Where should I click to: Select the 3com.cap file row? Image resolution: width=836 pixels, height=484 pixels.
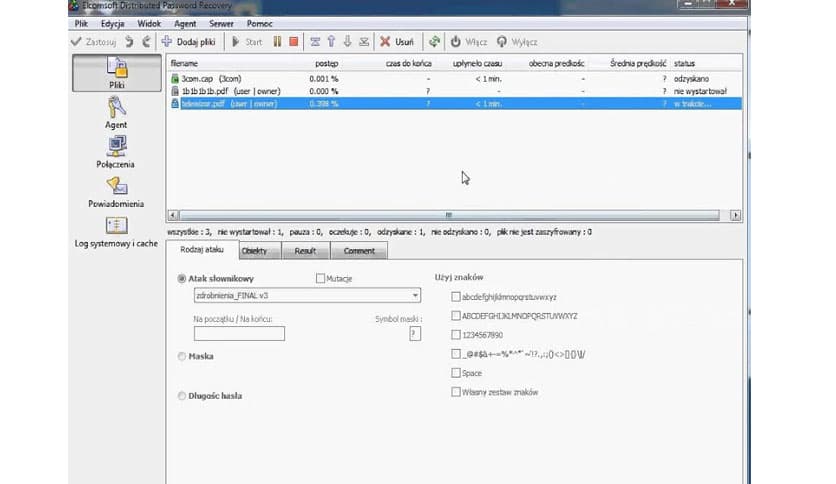click(x=454, y=78)
